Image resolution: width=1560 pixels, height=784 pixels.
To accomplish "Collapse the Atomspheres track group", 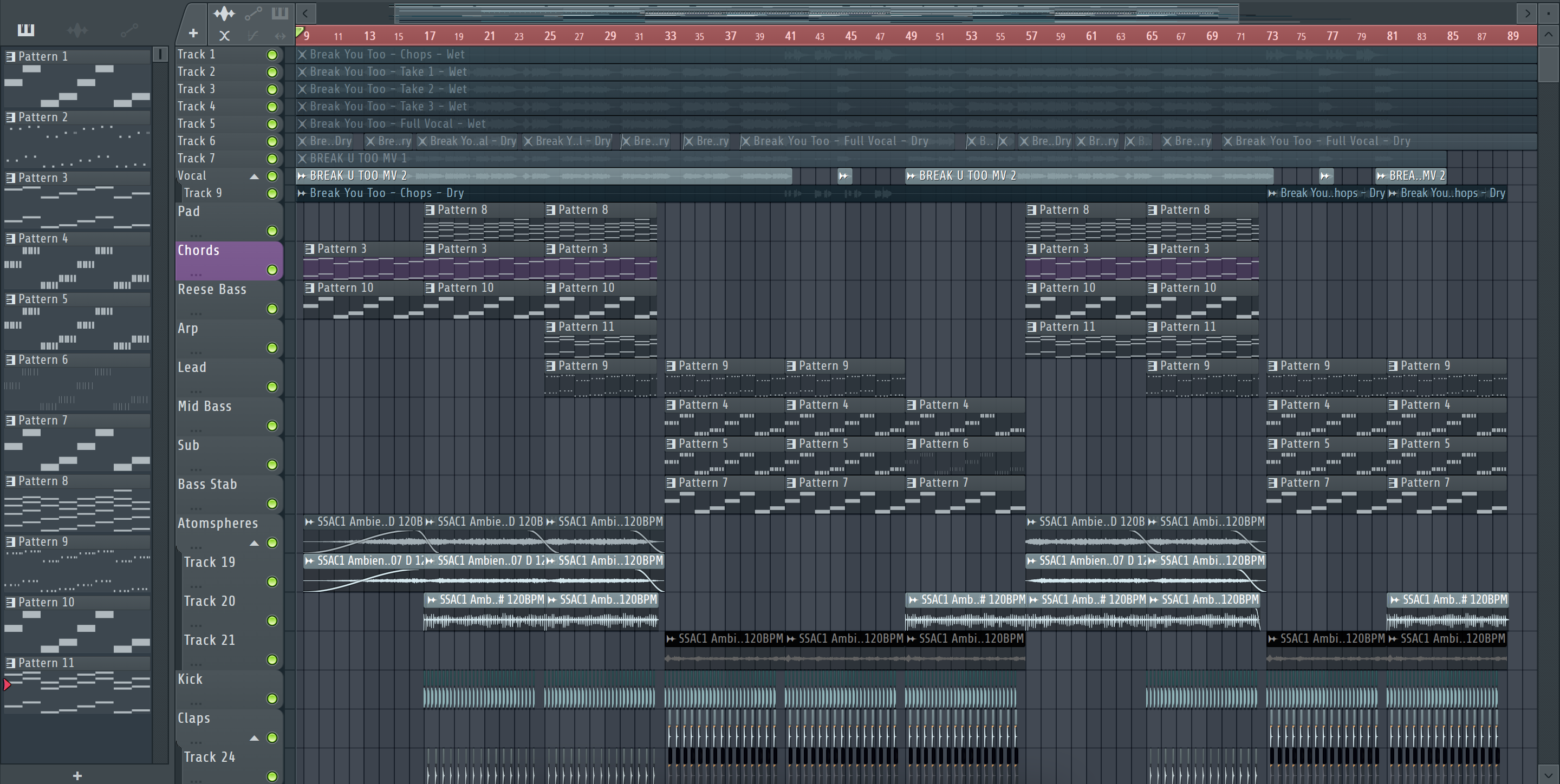I will pos(255,543).
